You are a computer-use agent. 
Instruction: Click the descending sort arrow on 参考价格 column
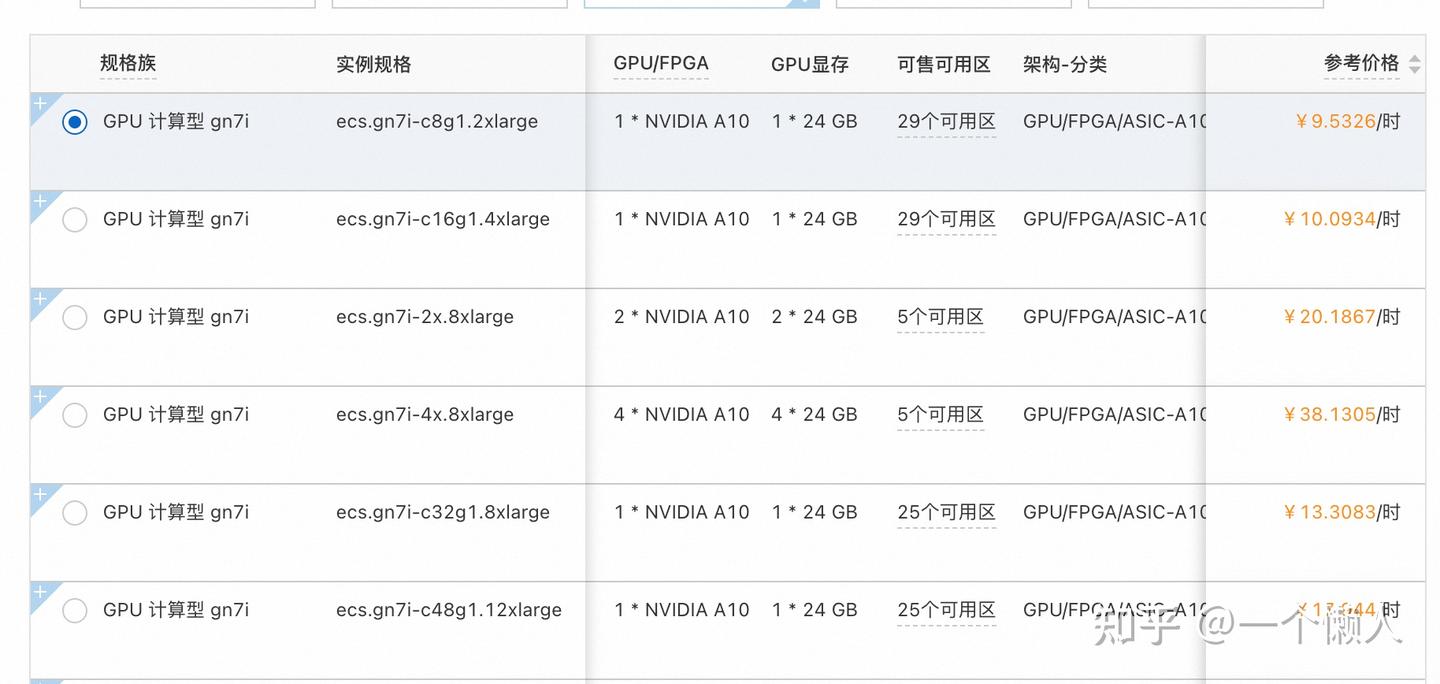[x=1416, y=68]
